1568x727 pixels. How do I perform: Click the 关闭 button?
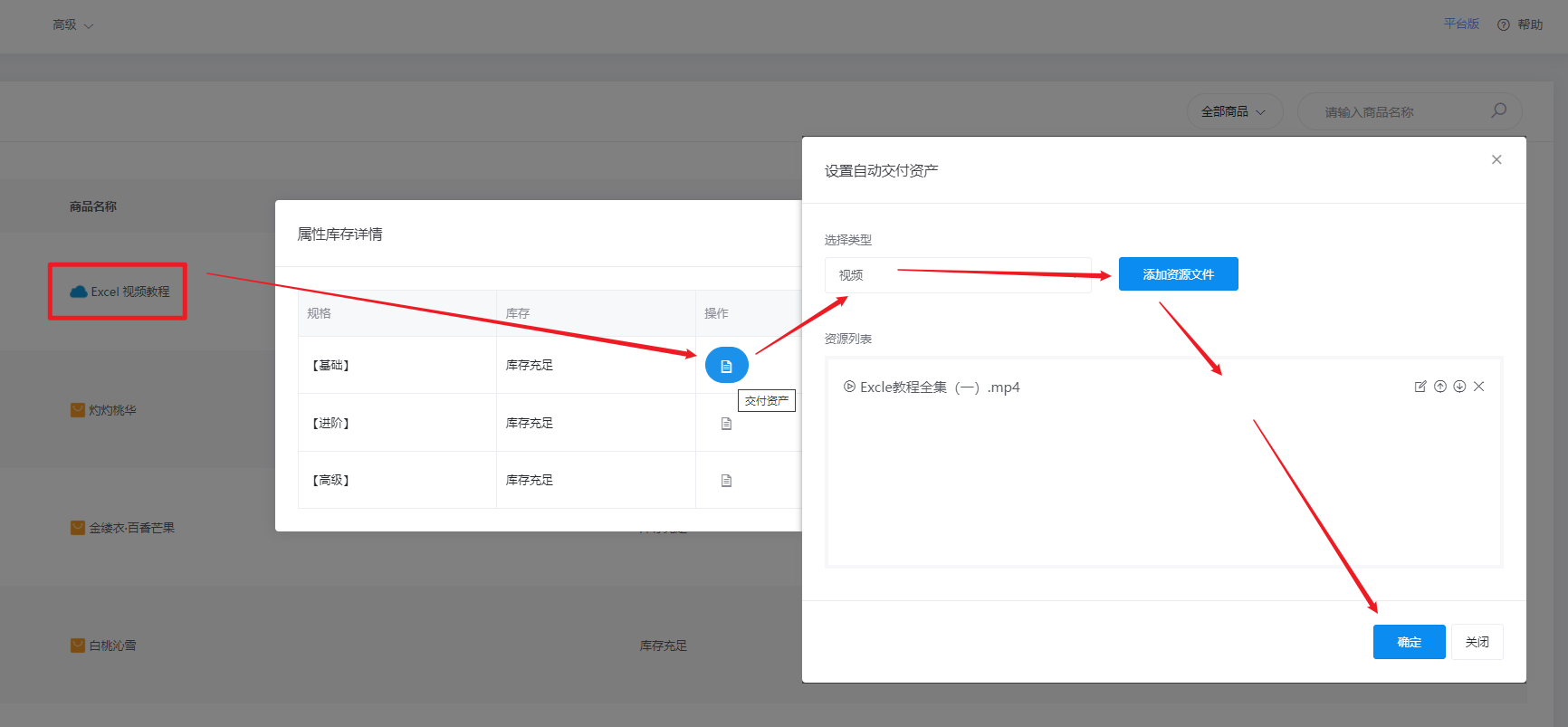[1477, 642]
